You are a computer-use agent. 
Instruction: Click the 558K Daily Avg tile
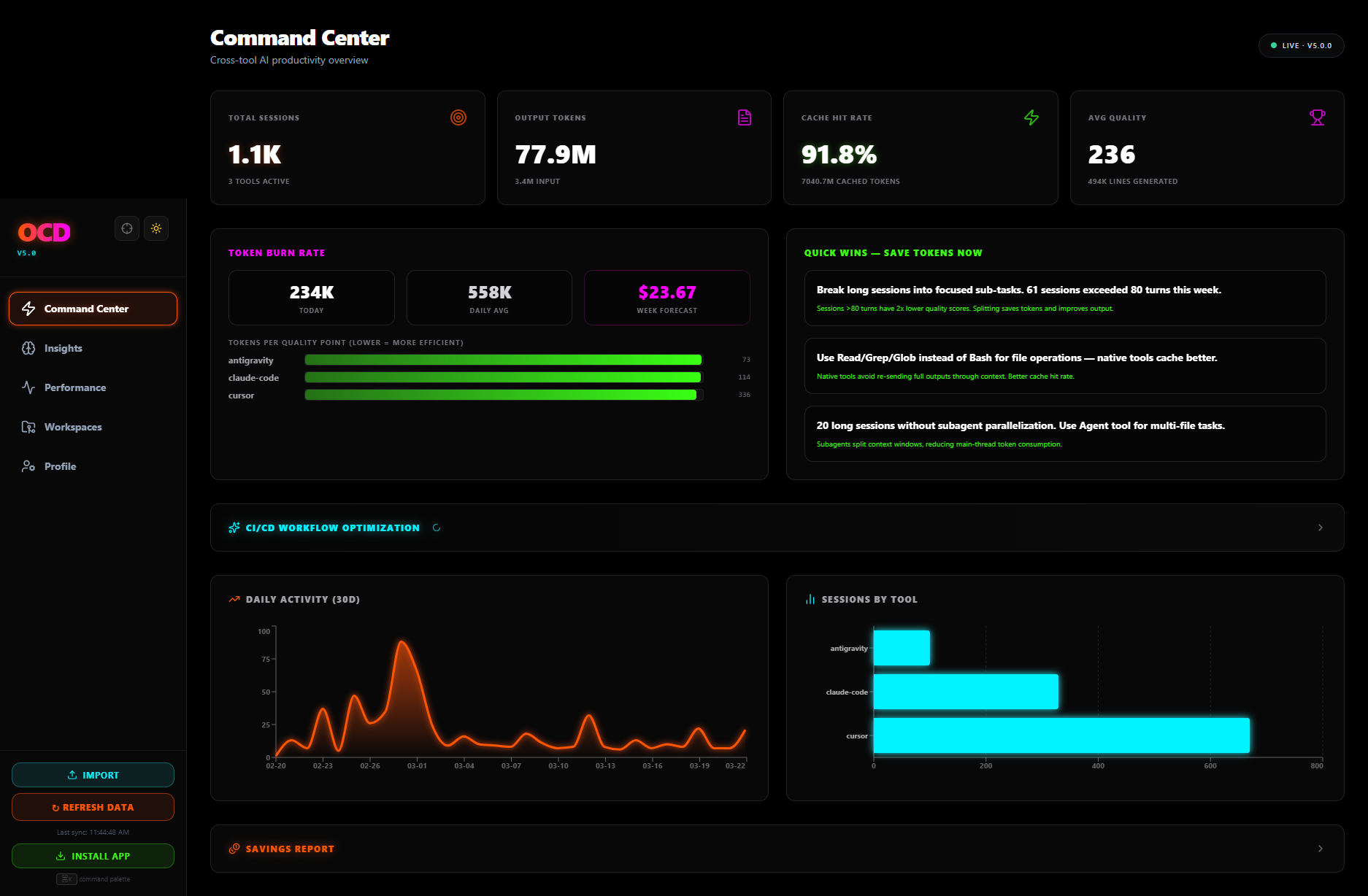pyautogui.click(x=489, y=298)
